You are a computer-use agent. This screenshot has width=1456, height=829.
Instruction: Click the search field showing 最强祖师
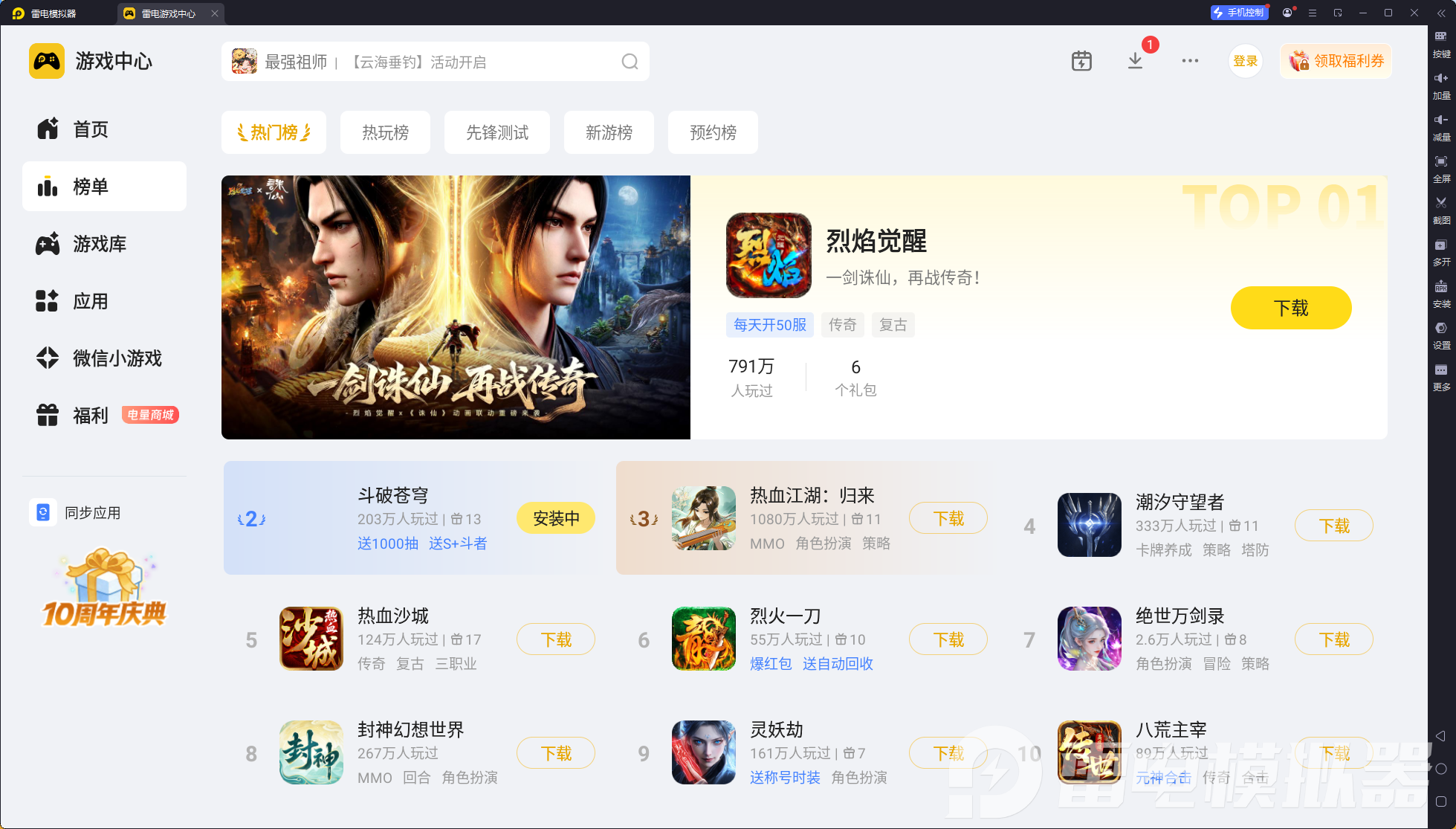(436, 62)
